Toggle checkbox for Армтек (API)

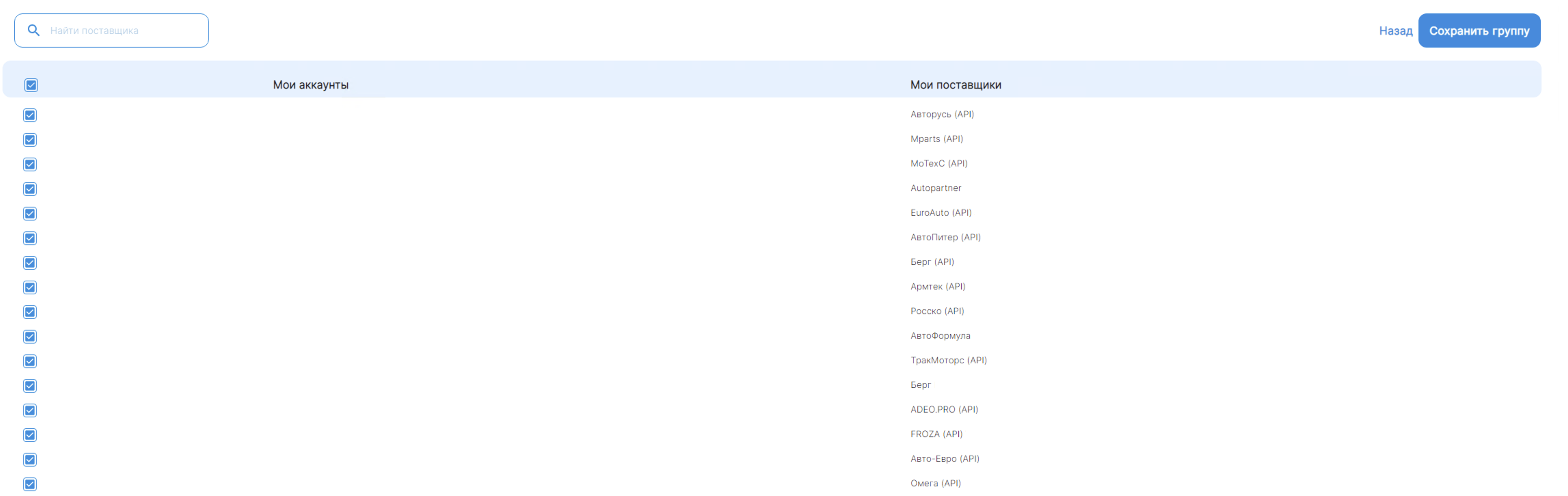point(30,287)
